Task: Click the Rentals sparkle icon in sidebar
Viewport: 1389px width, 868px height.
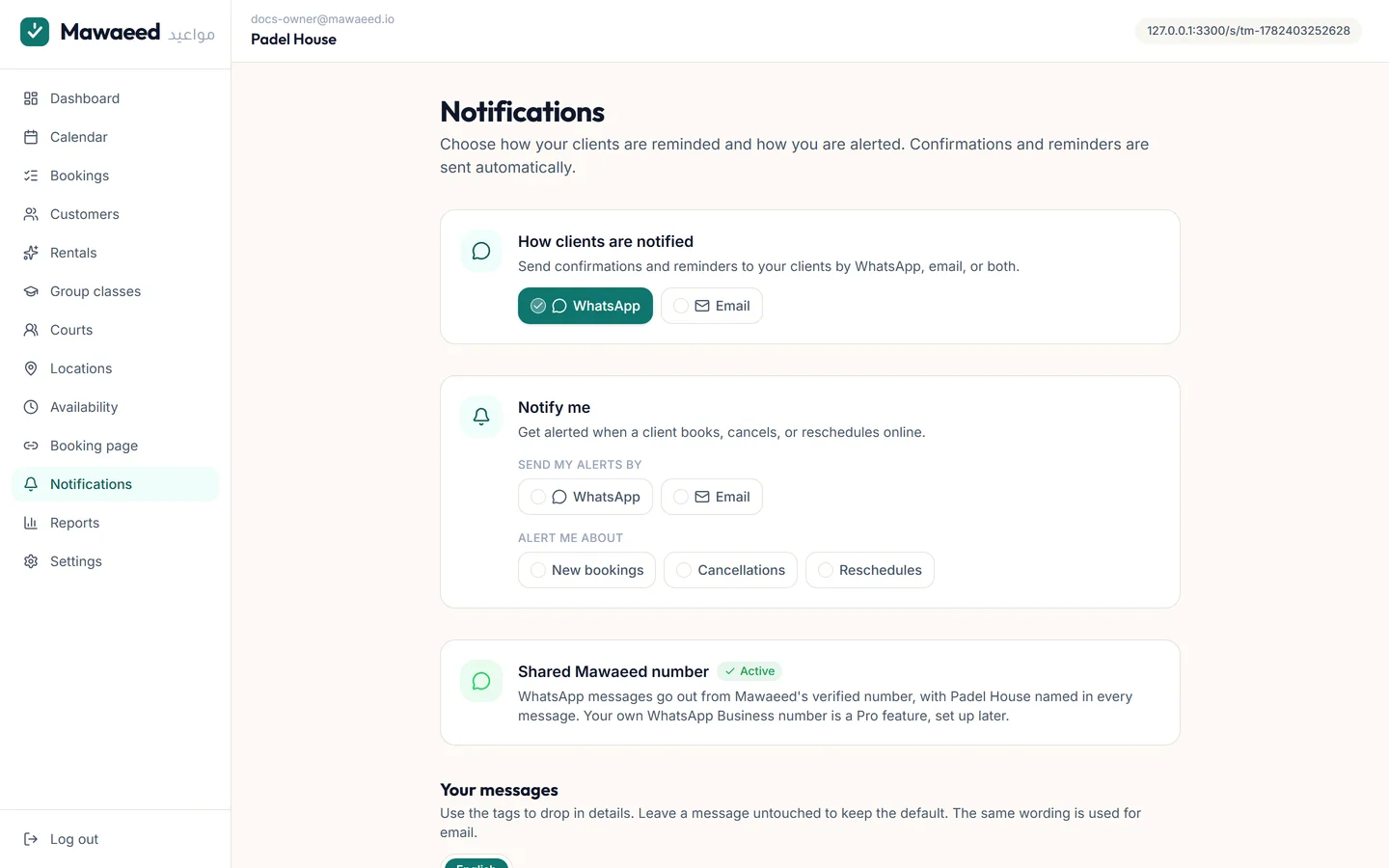Action: [x=31, y=253]
